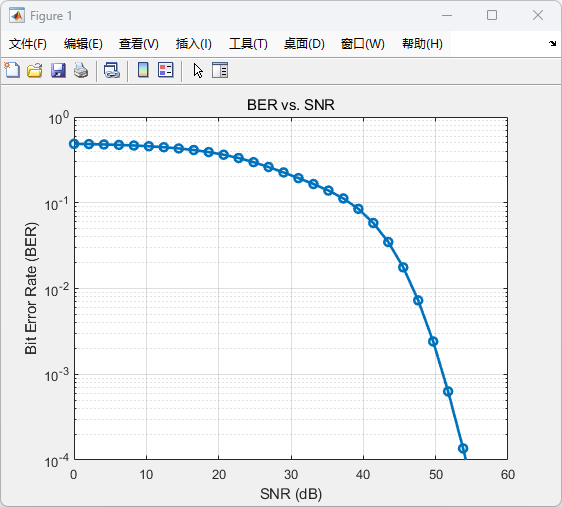Open the Property Inspector icon
This screenshot has width=562, height=507.
pyautogui.click(x=220, y=70)
